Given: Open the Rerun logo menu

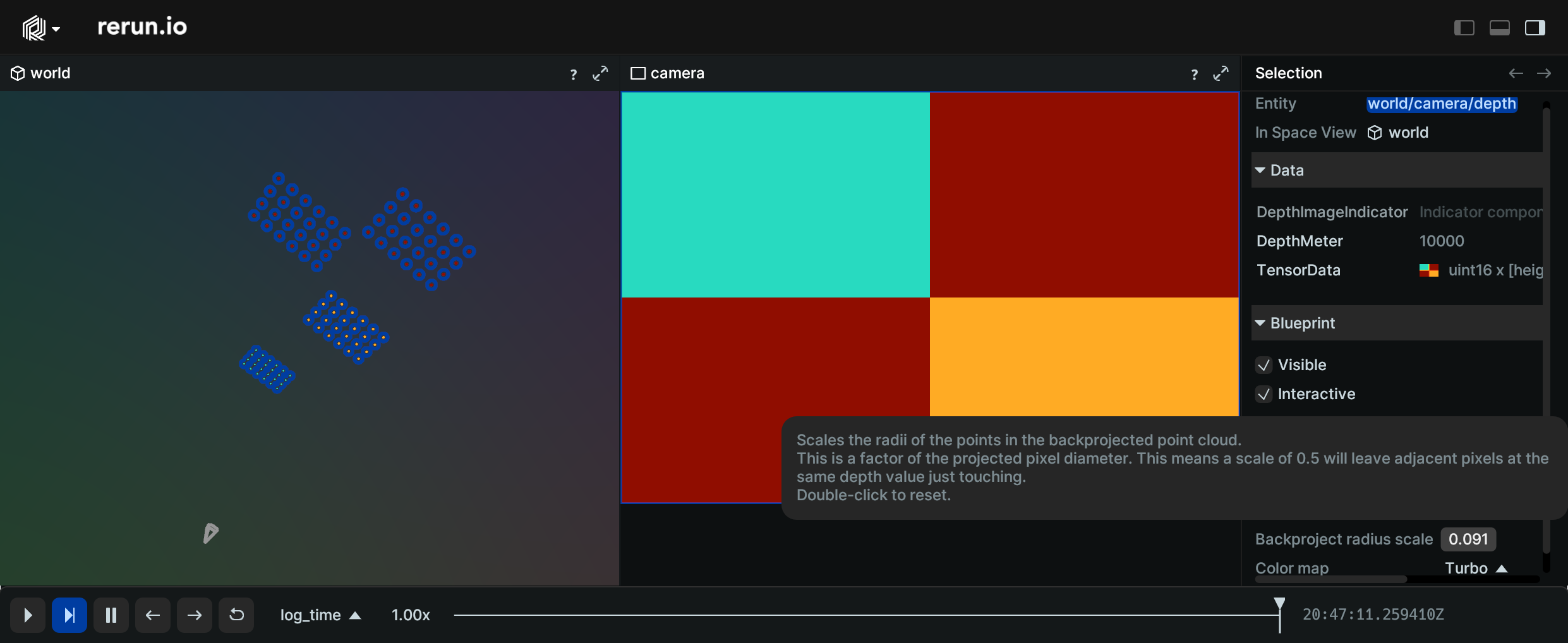Looking at the screenshot, I should pos(40,27).
